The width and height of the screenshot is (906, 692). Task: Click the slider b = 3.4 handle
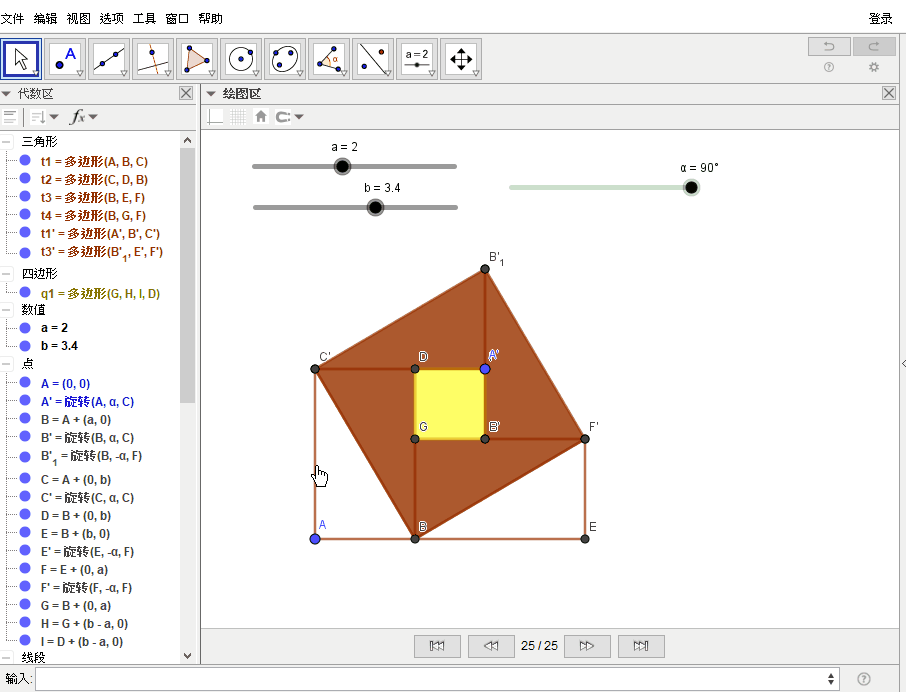pos(375,207)
